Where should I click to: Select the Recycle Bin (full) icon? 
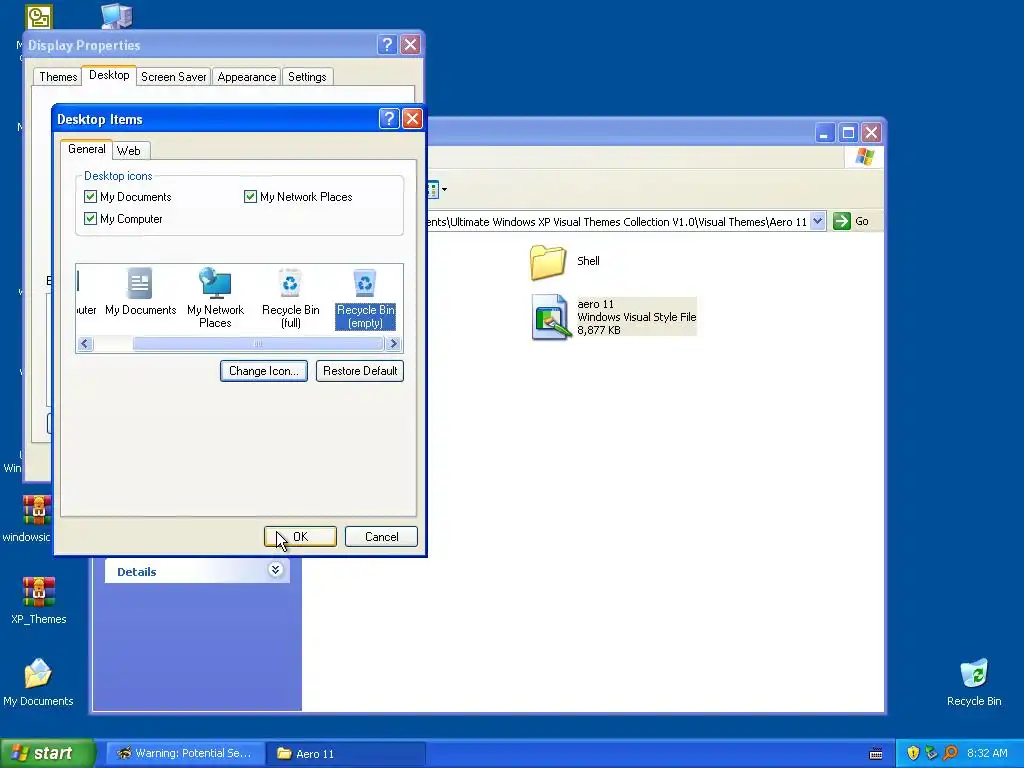tap(291, 297)
